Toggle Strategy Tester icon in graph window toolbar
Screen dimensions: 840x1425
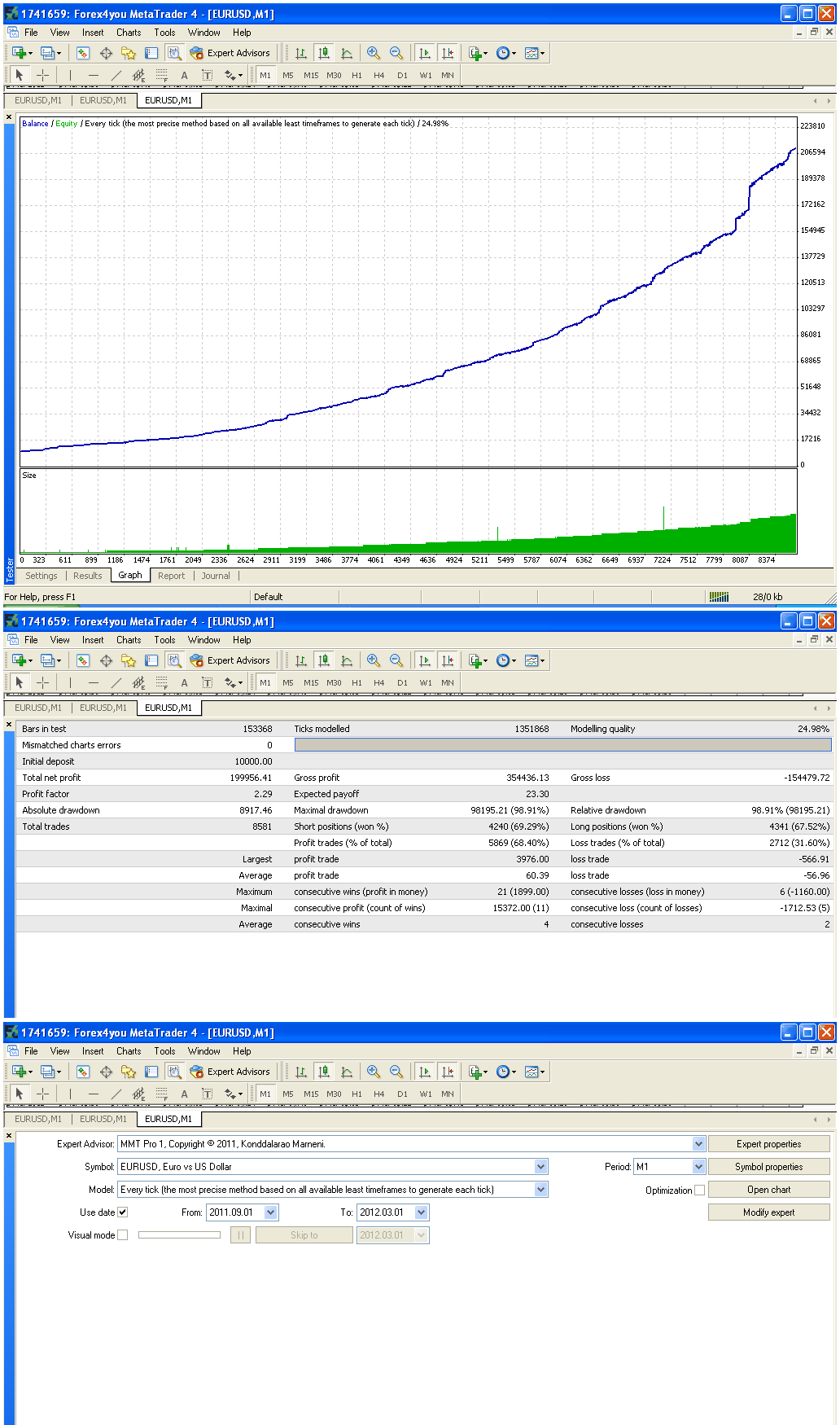174,53
